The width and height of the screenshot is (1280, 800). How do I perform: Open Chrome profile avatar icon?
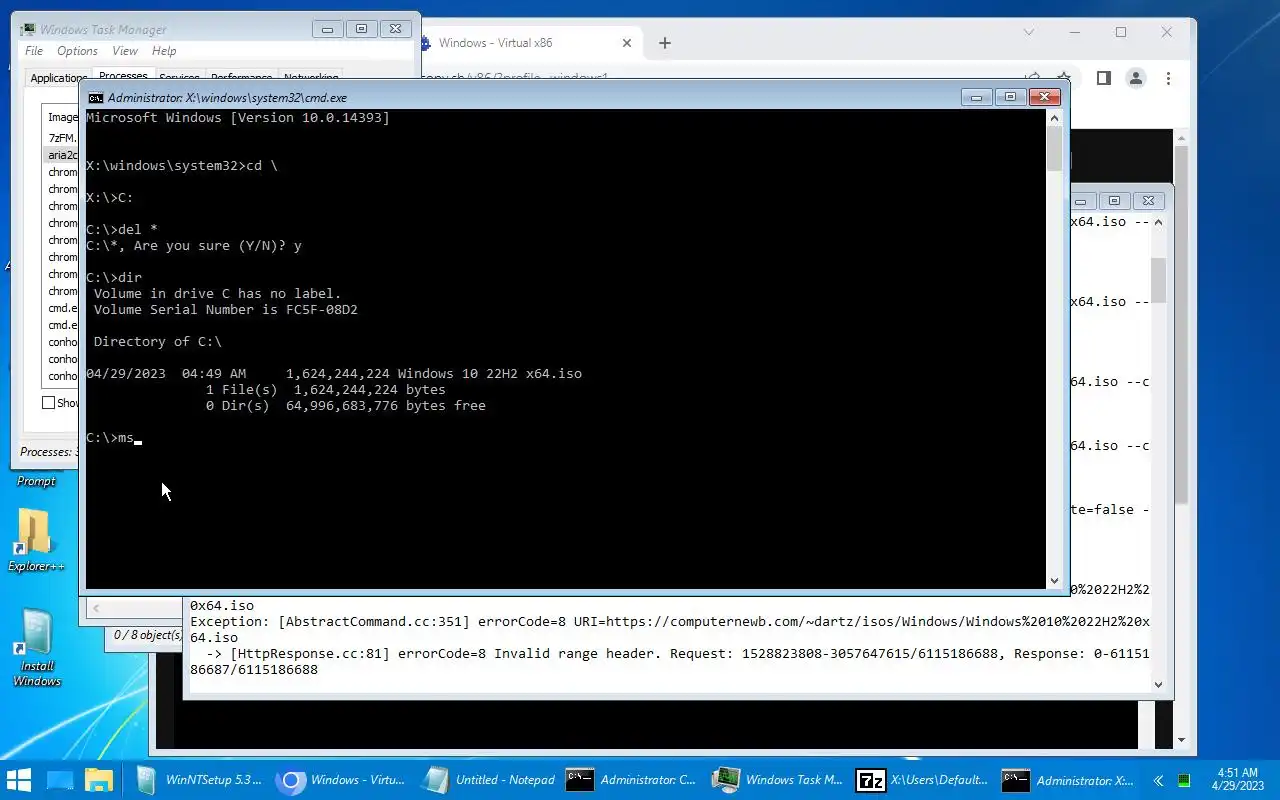(1135, 78)
